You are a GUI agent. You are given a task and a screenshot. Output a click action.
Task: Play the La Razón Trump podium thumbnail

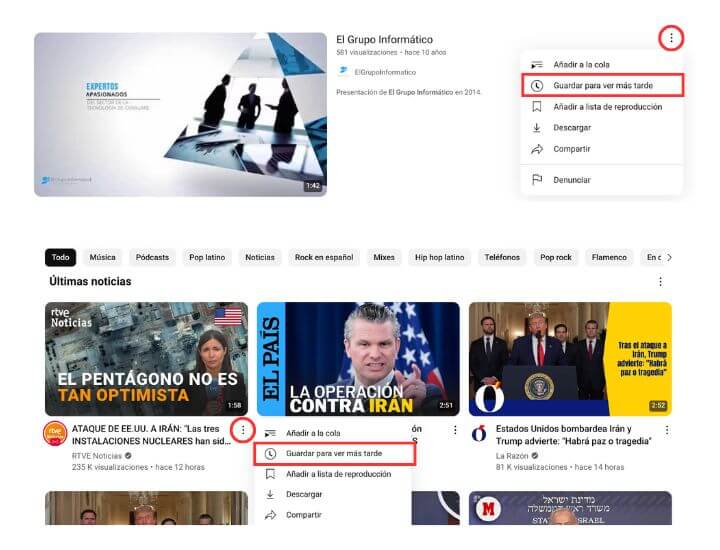570,359
